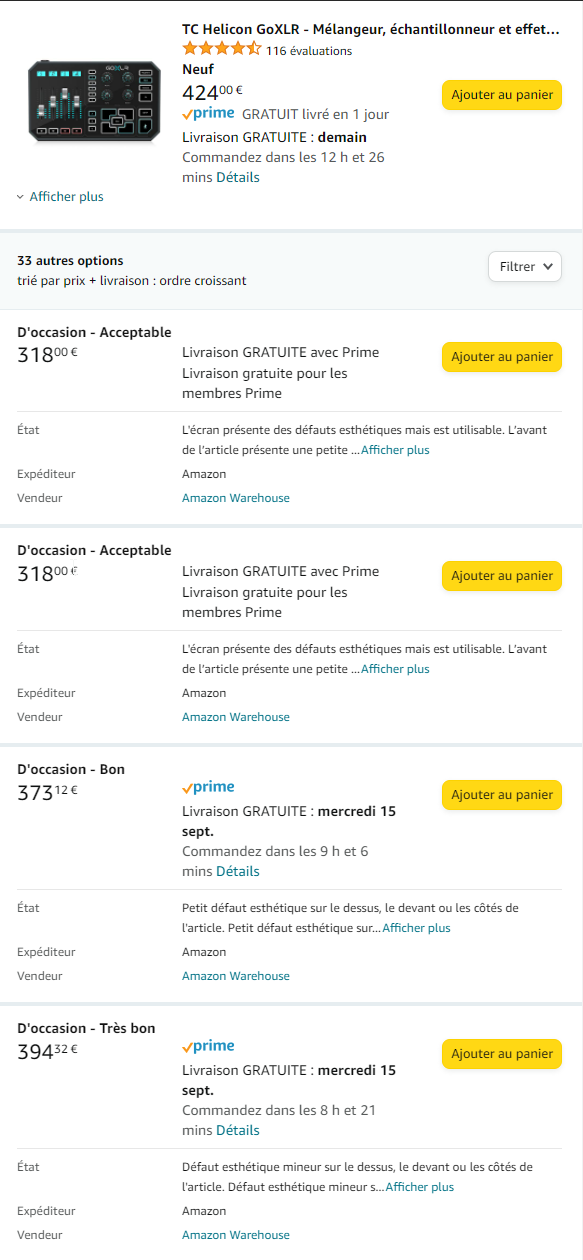Add second 318€ Acceptable offer to cart
Image resolution: width=583 pixels, height=1260 pixels.
click(502, 576)
